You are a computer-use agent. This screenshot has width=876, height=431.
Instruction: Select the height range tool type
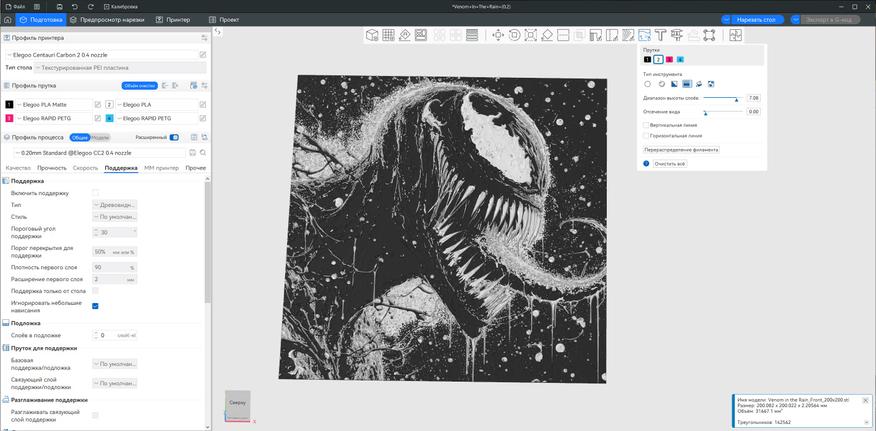tap(687, 84)
